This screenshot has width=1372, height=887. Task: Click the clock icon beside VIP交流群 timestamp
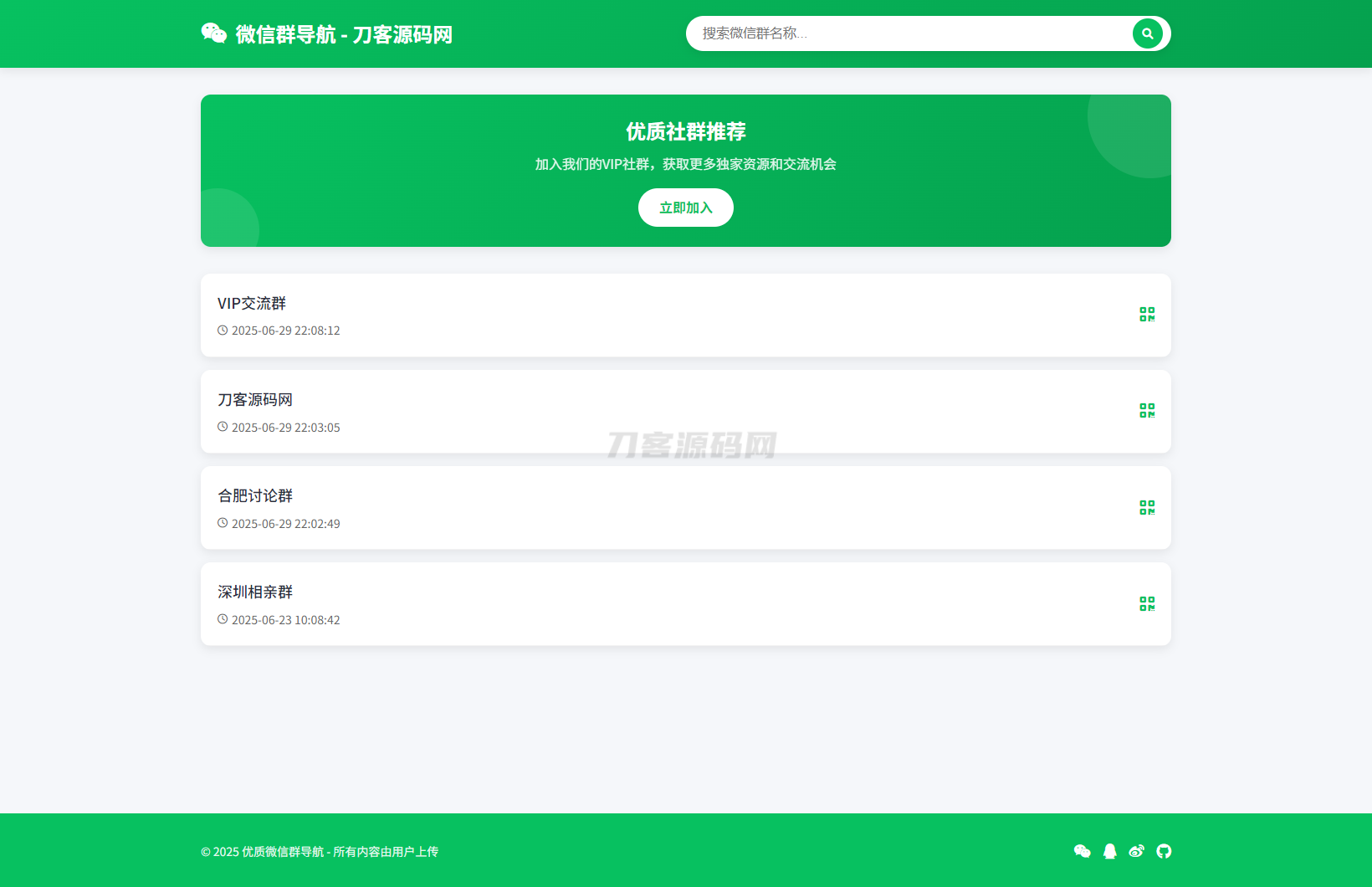pos(222,330)
